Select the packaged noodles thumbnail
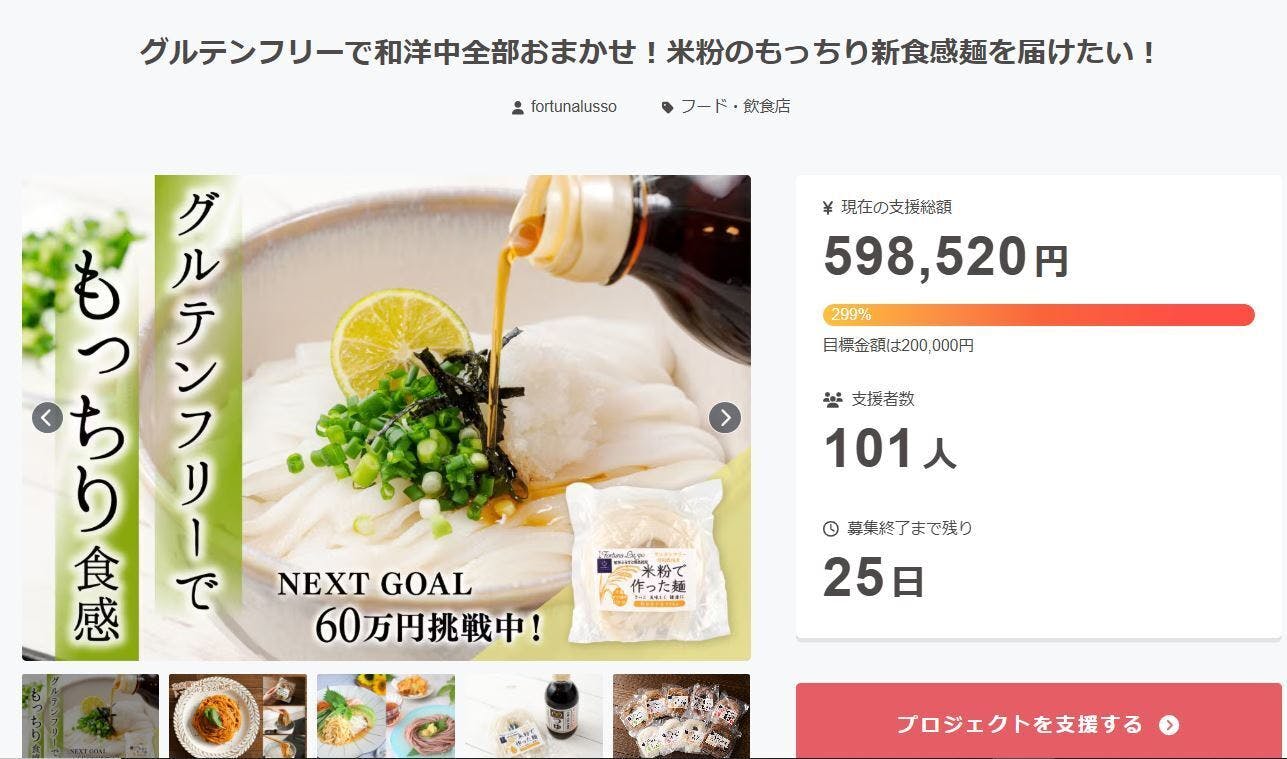 681,716
